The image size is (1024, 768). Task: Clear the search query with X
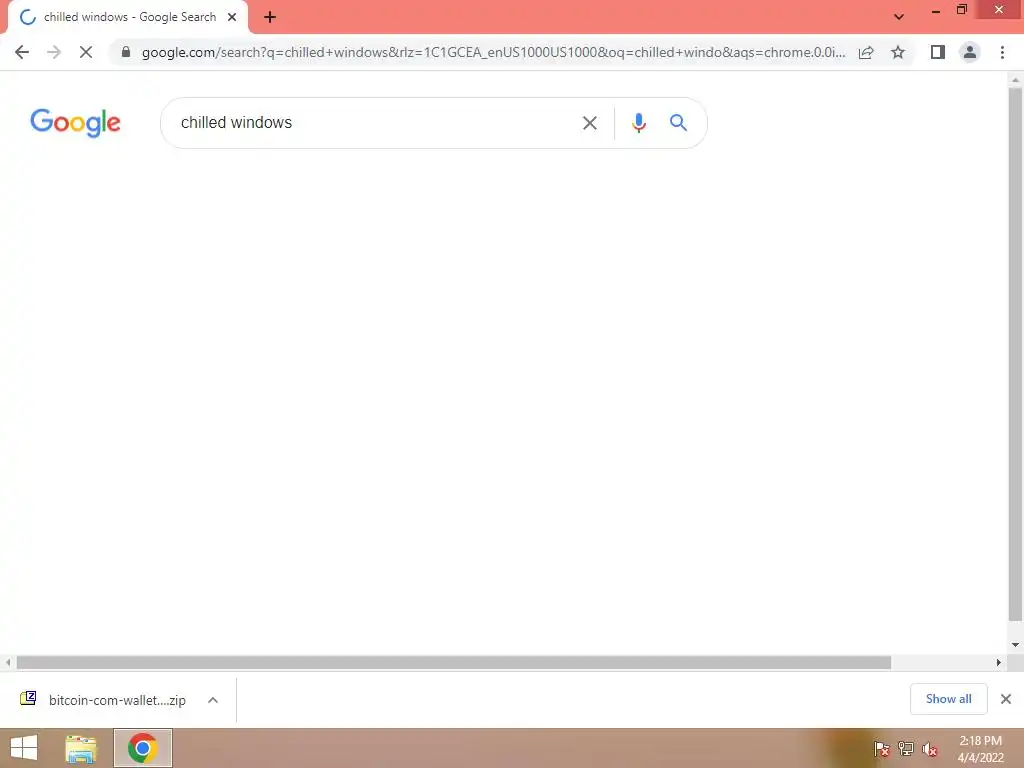coord(590,123)
